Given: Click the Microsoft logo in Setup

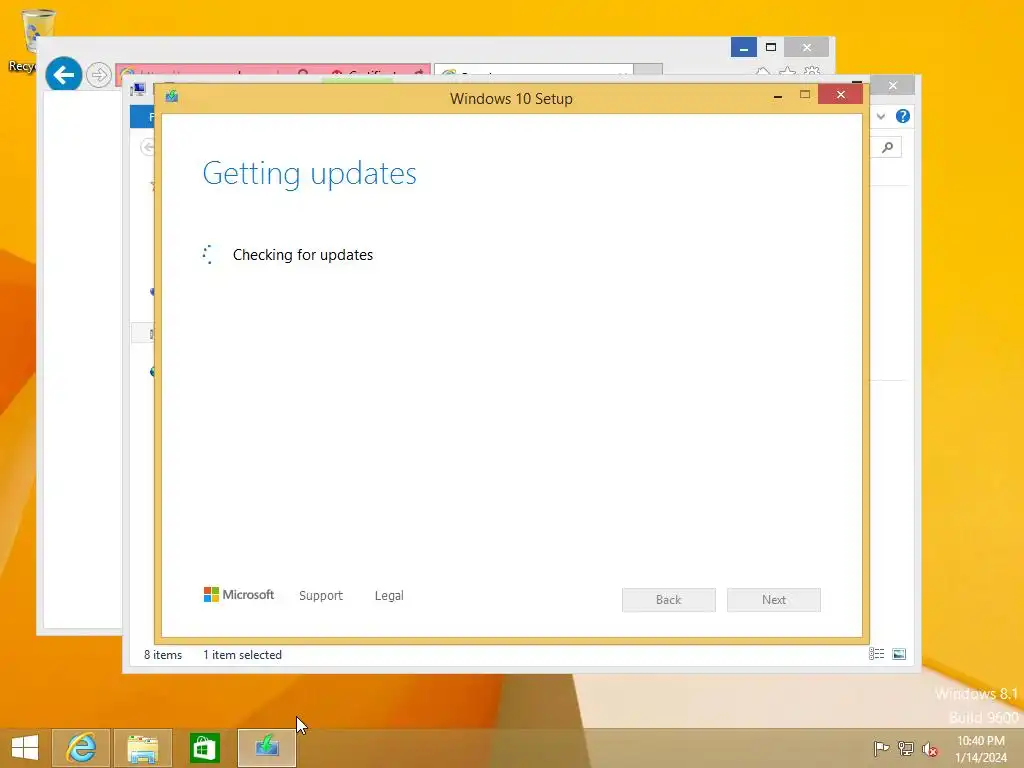Looking at the screenshot, I should click(x=239, y=594).
